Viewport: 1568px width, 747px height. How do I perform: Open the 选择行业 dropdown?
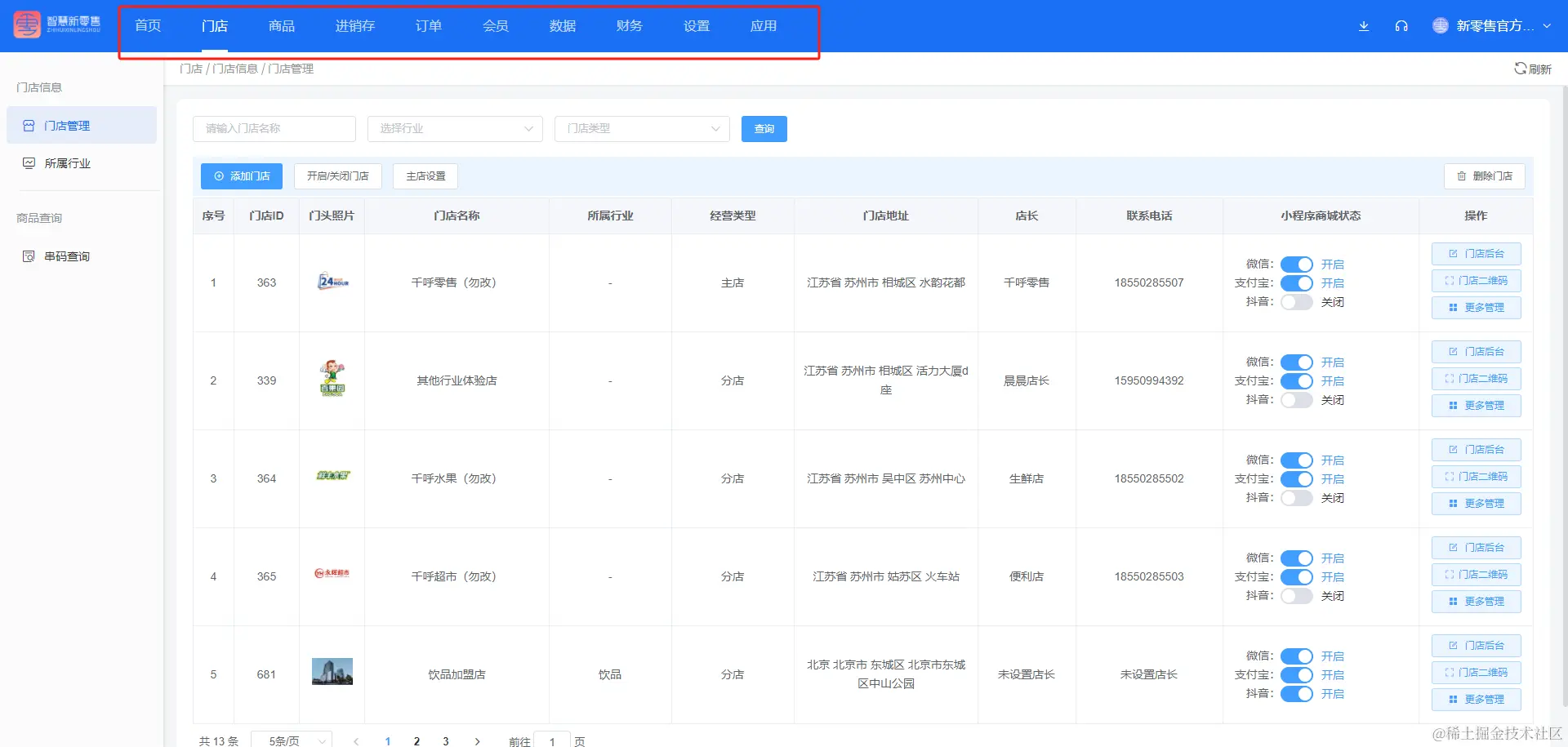pos(455,128)
